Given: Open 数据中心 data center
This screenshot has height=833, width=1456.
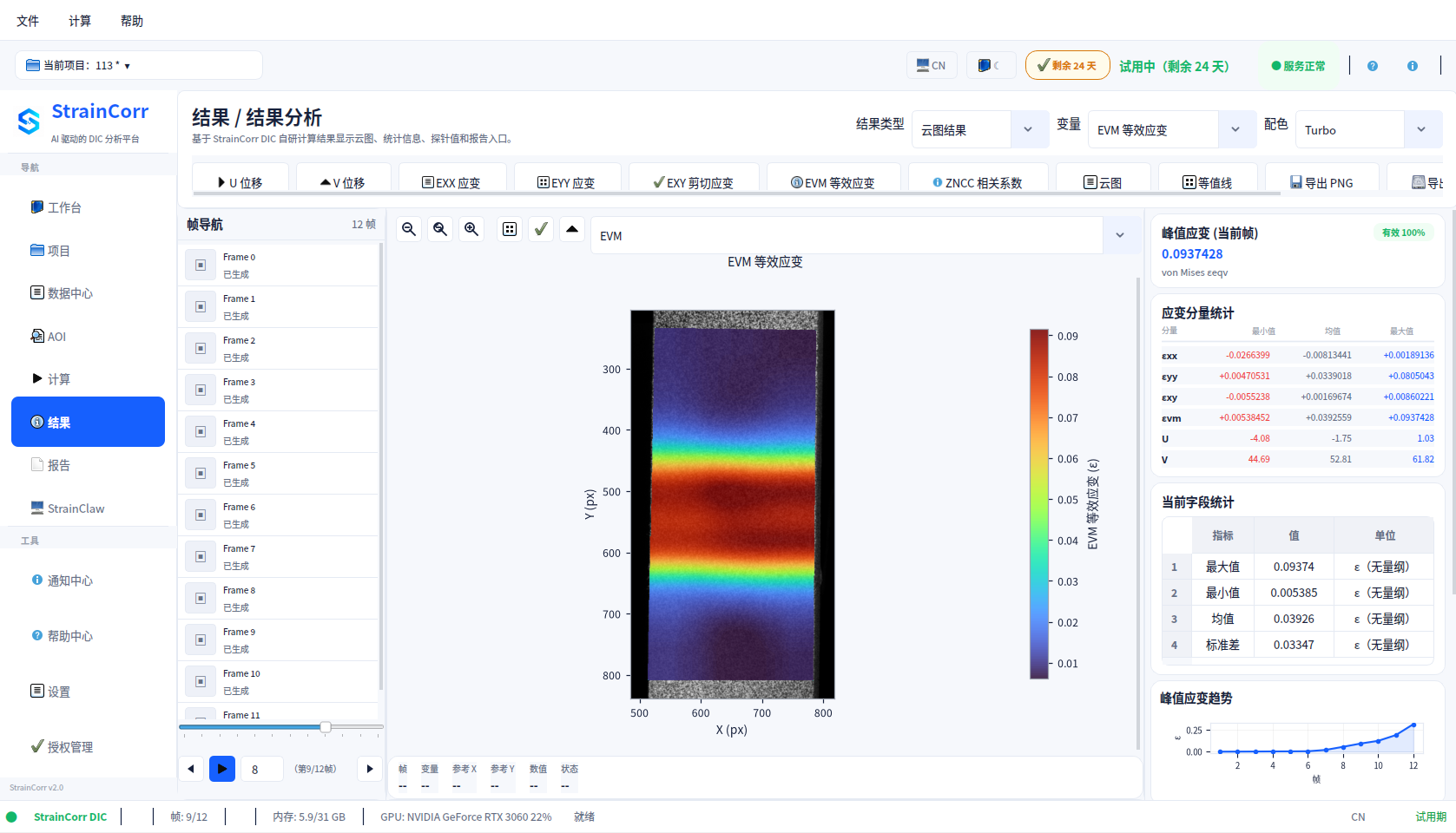Looking at the screenshot, I should (x=88, y=293).
